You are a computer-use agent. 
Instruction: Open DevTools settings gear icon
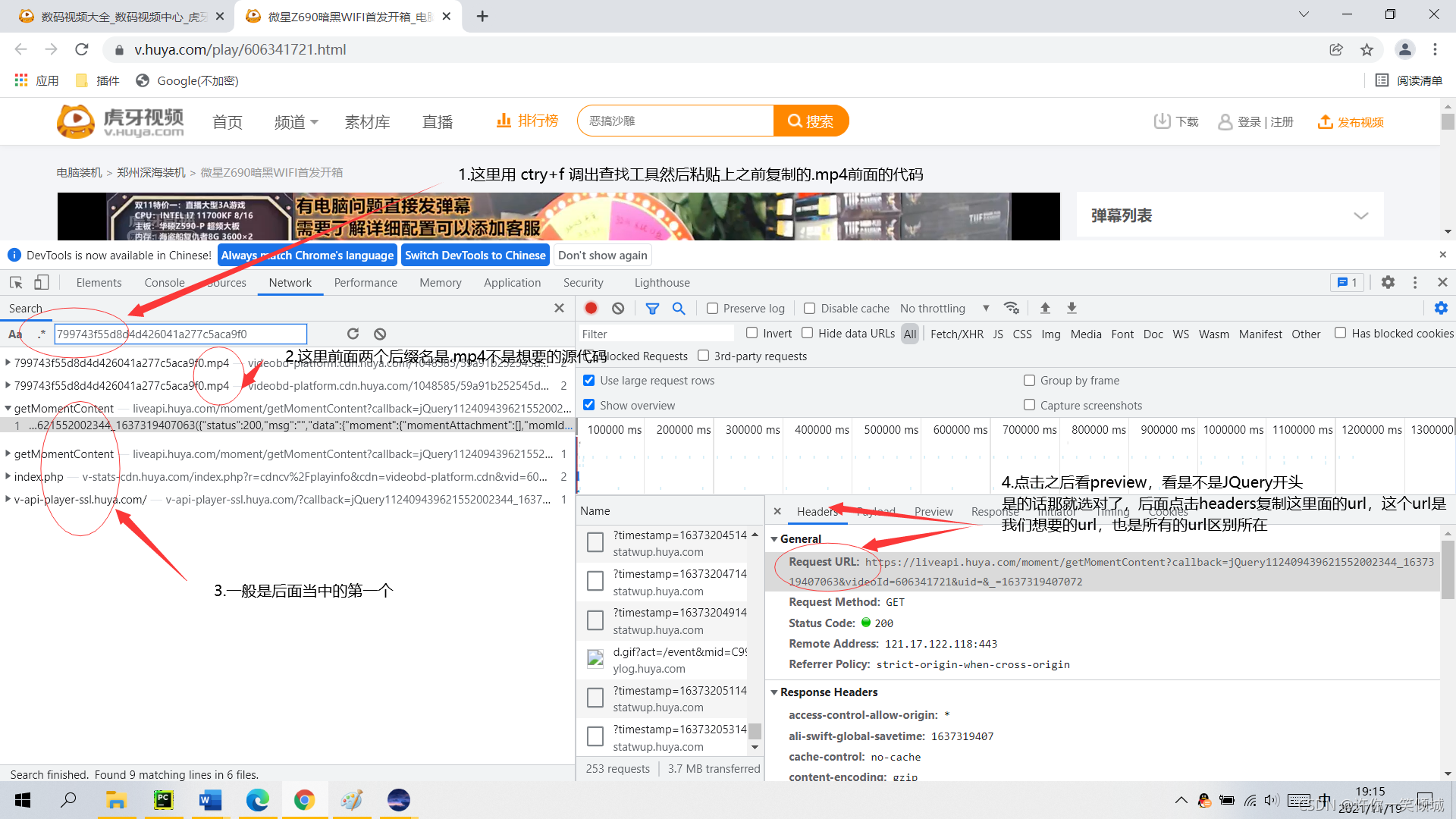[x=1388, y=282]
